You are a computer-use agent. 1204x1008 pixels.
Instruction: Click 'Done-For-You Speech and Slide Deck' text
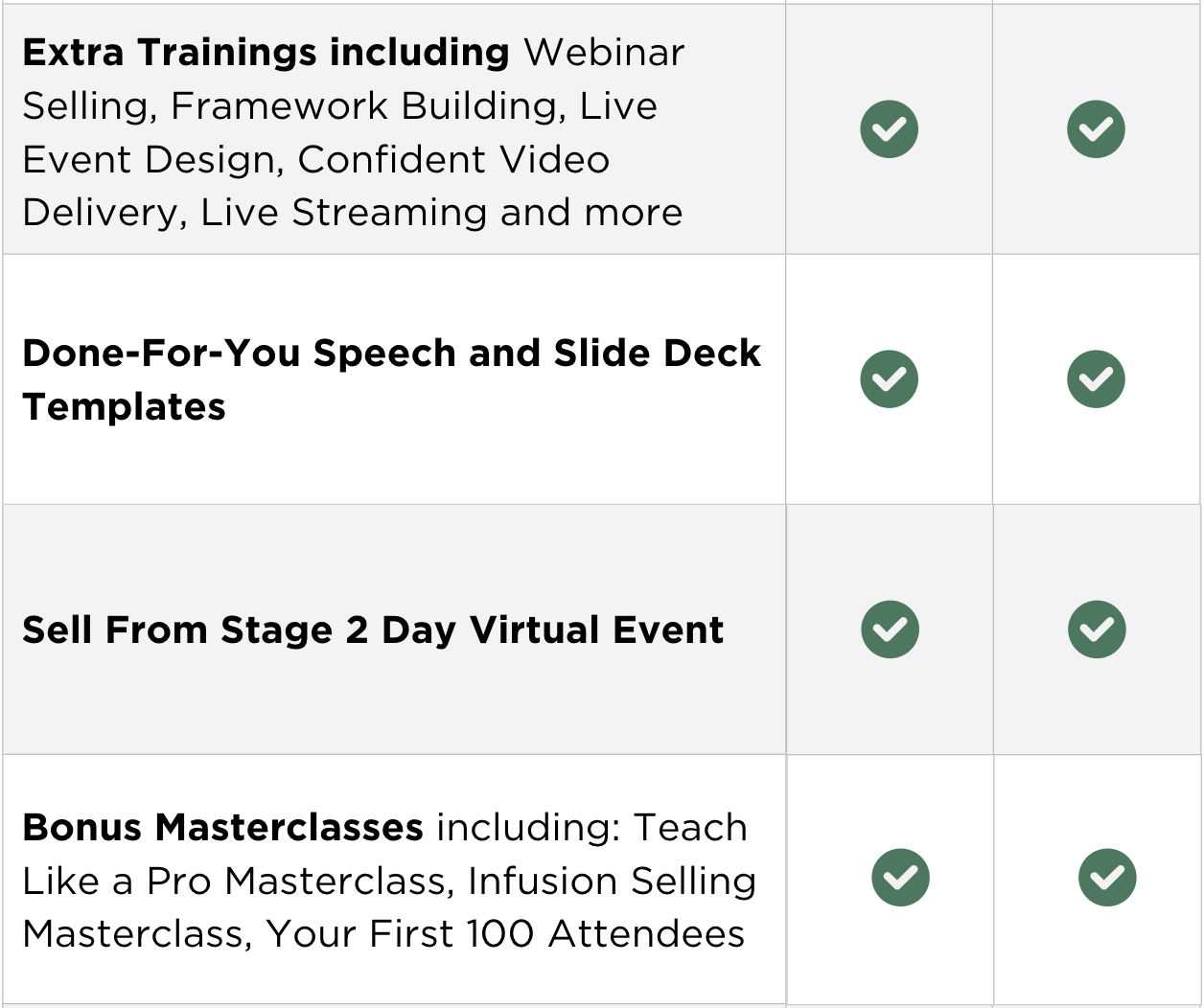(x=391, y=354)
